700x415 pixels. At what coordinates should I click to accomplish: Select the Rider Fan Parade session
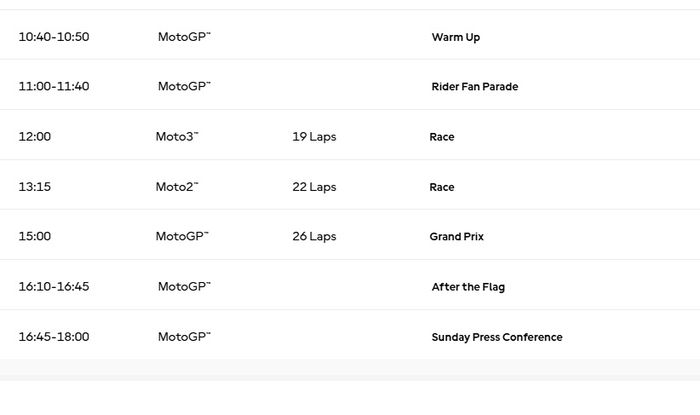474,87
